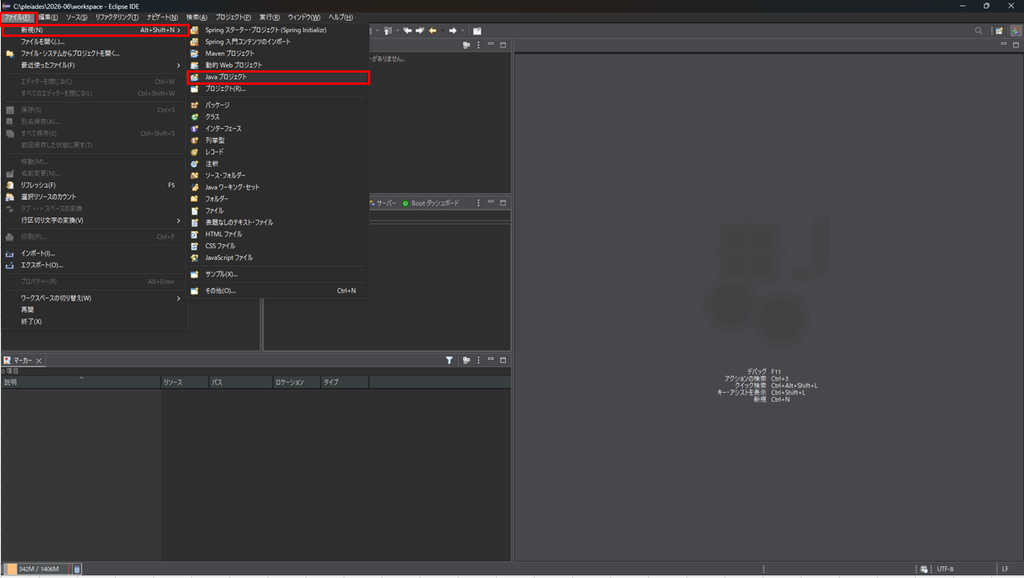Click the heap status 342M / 1406M bar
Viewport: 1024px width, 578px height.
tap(38, 569)
